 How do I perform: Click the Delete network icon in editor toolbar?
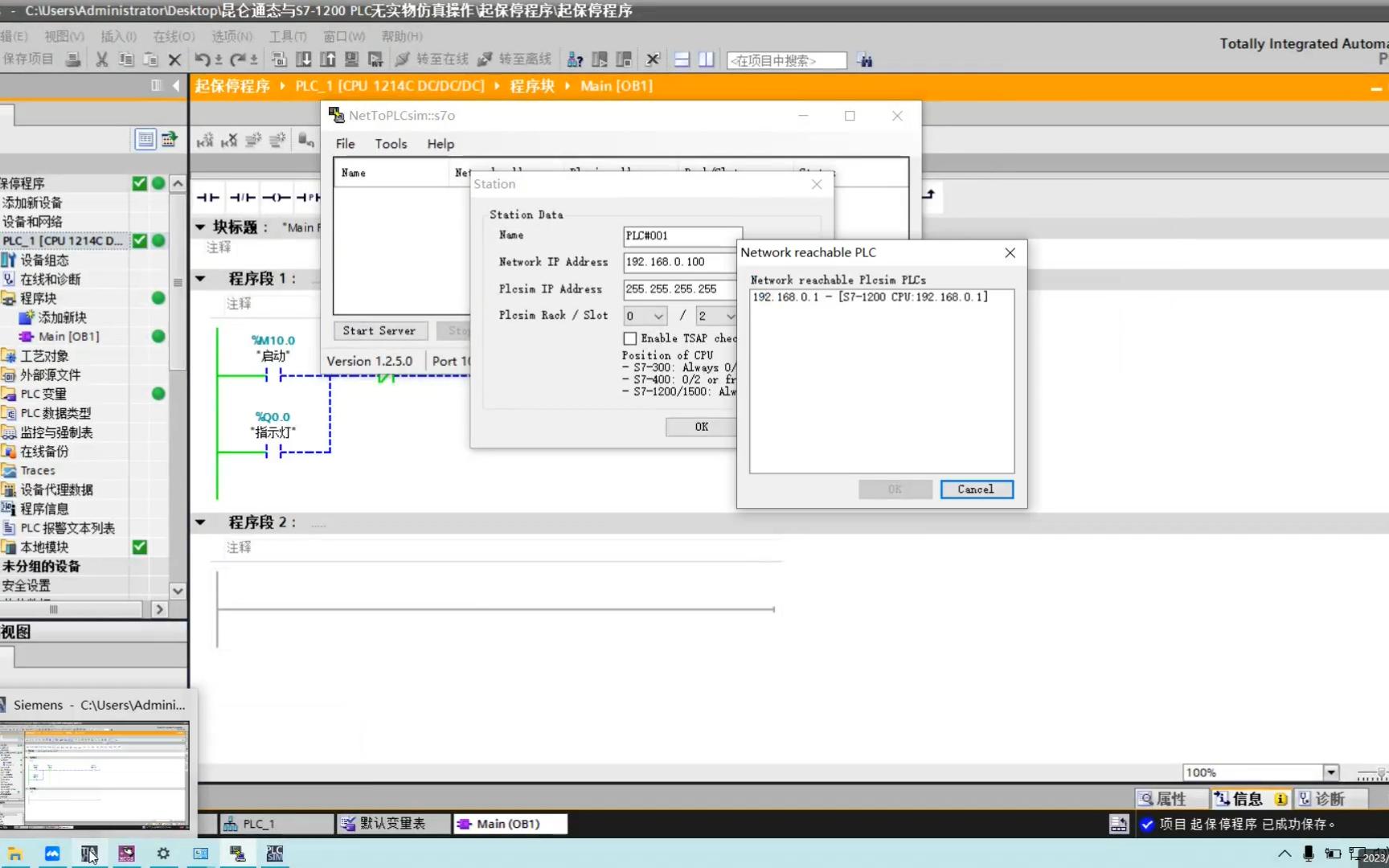pos(229,141)
